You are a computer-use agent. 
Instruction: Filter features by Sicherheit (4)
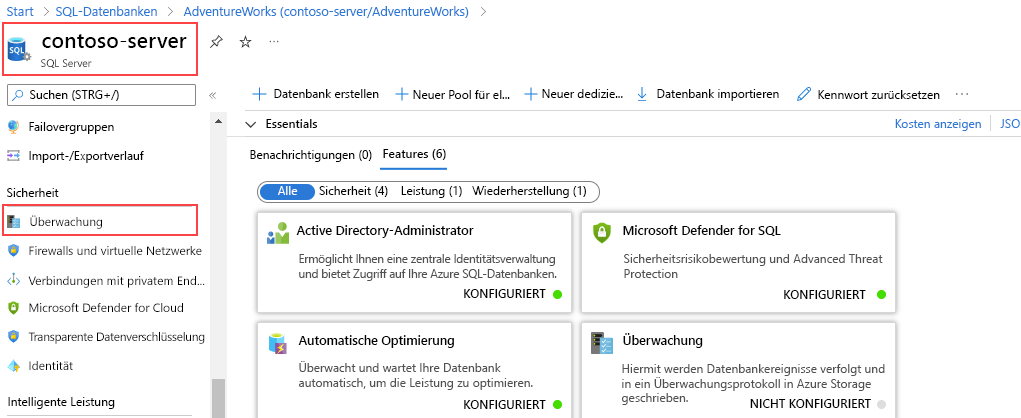tap(354, 191)
